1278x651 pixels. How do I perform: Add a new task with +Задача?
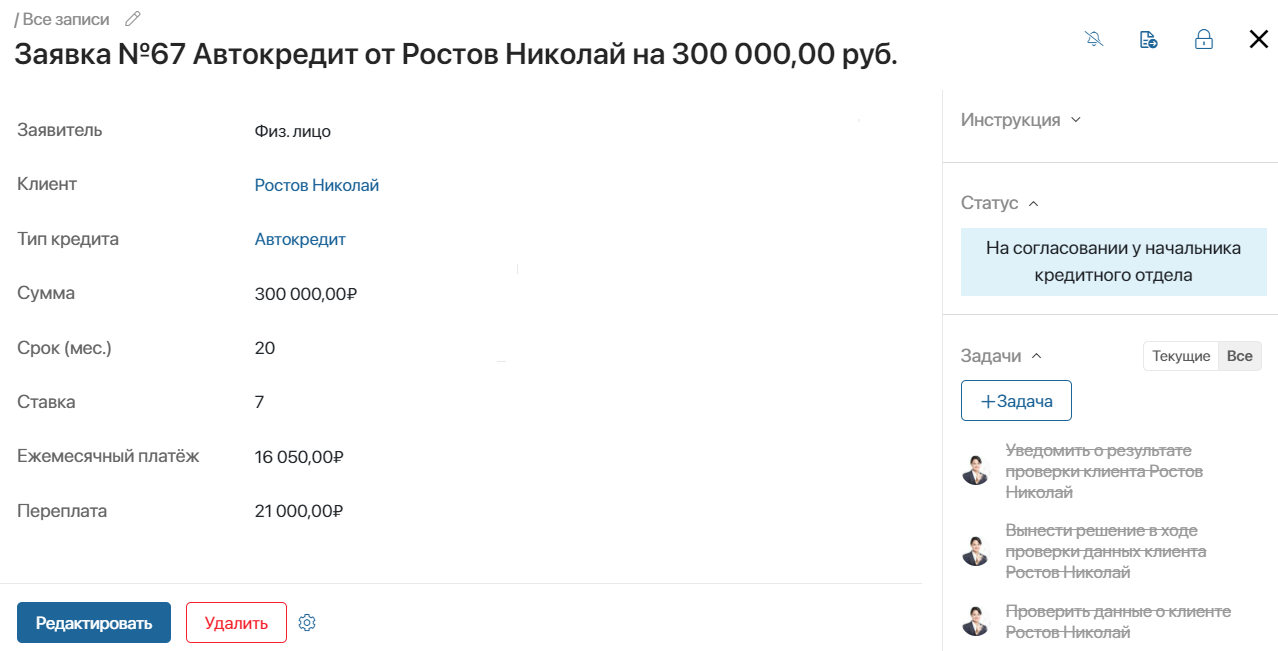[1016, 401]
